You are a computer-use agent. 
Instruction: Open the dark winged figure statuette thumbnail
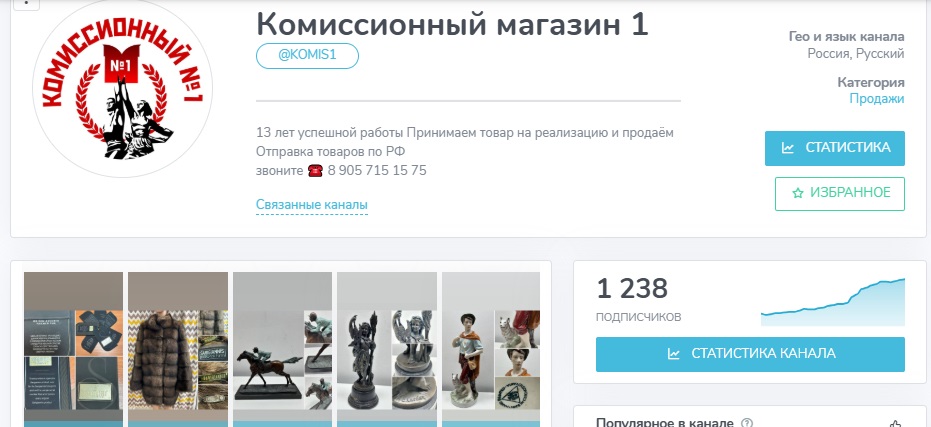point(387,349)
